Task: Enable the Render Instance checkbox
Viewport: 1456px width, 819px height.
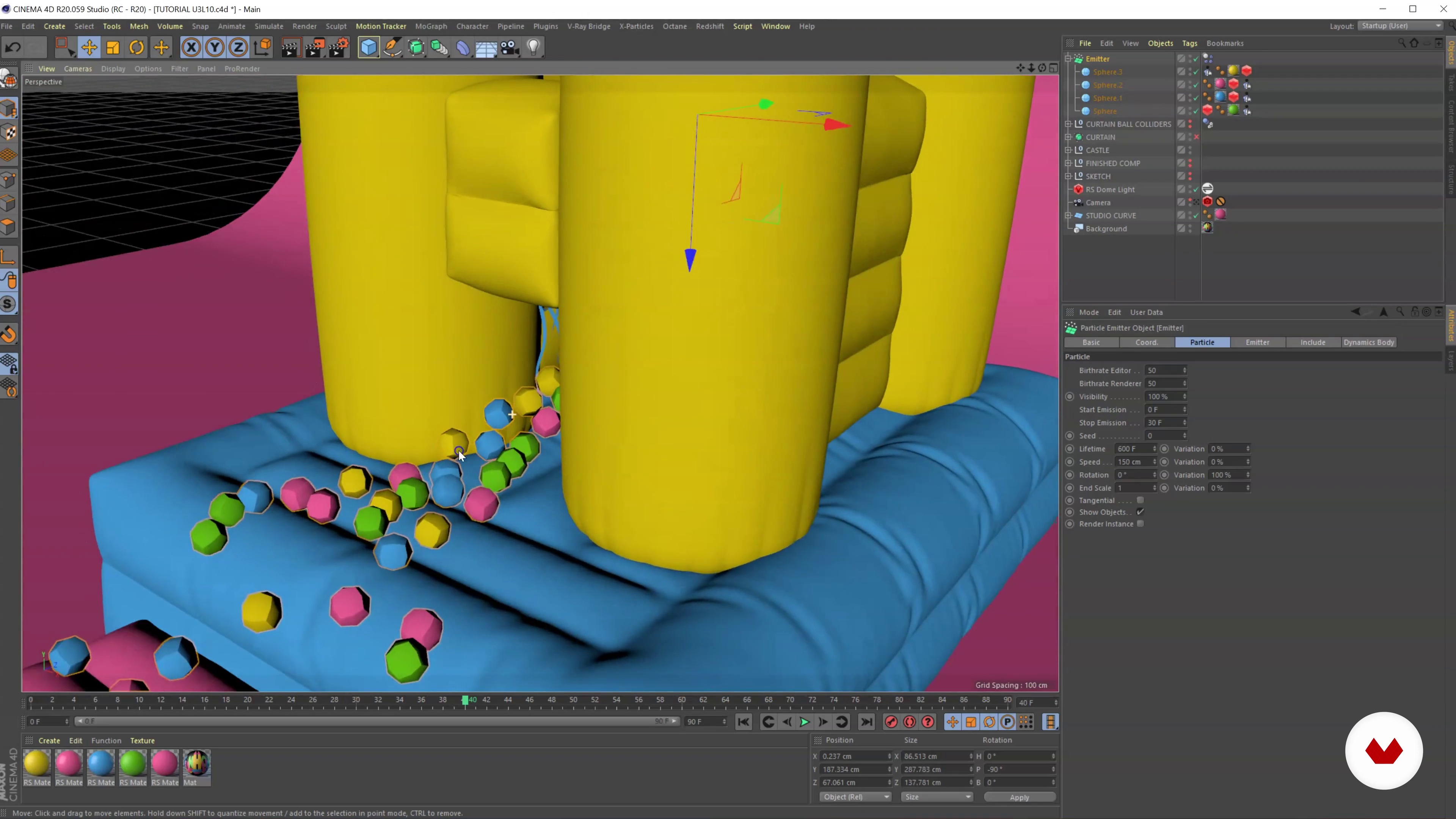Action: click(1140, 524)
